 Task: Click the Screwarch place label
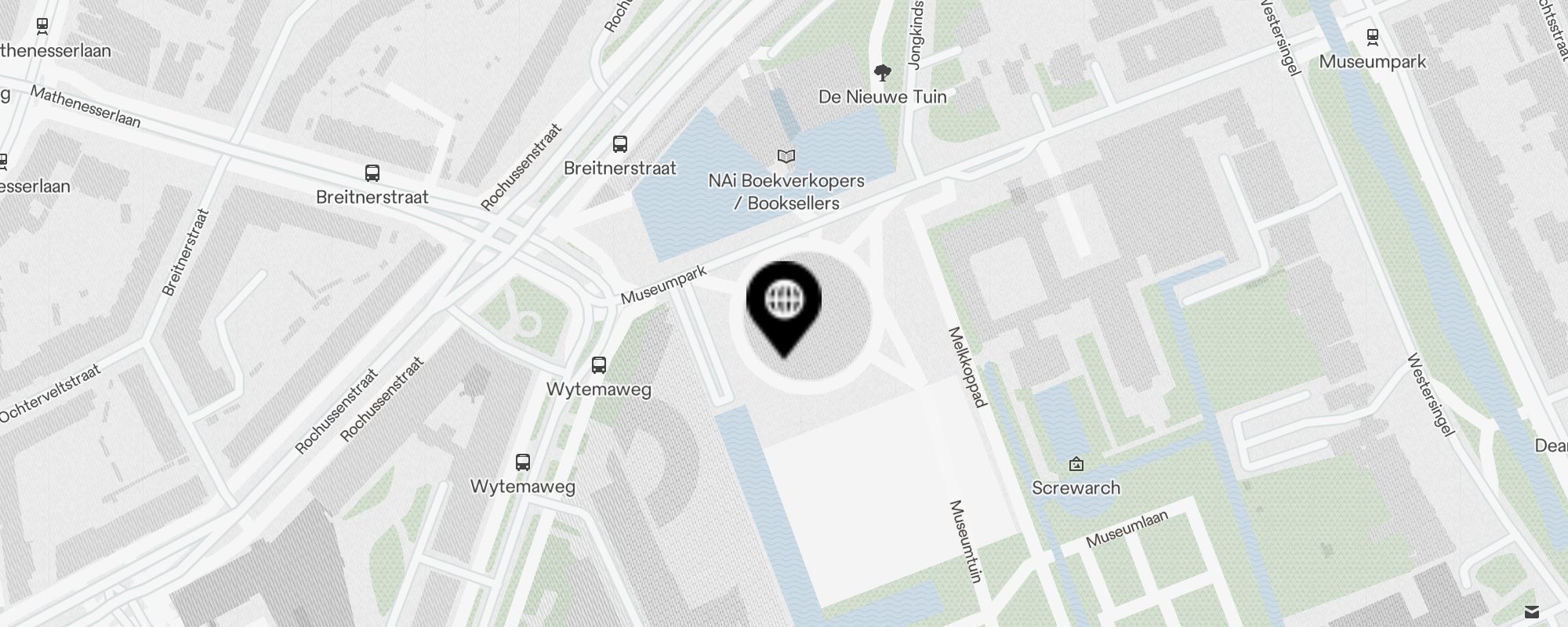(1076, 487)
